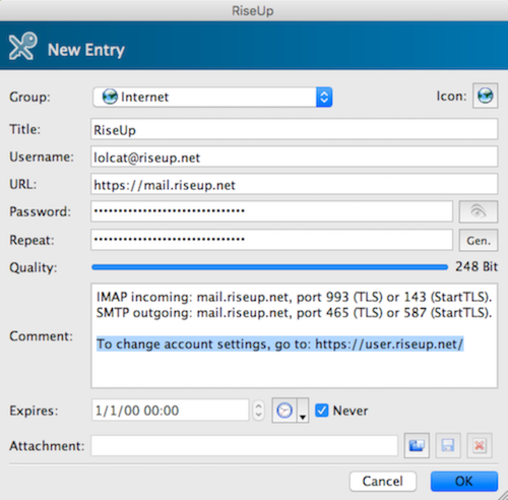Uncheck the Never expires checkbox

click(x=322, y=410)
